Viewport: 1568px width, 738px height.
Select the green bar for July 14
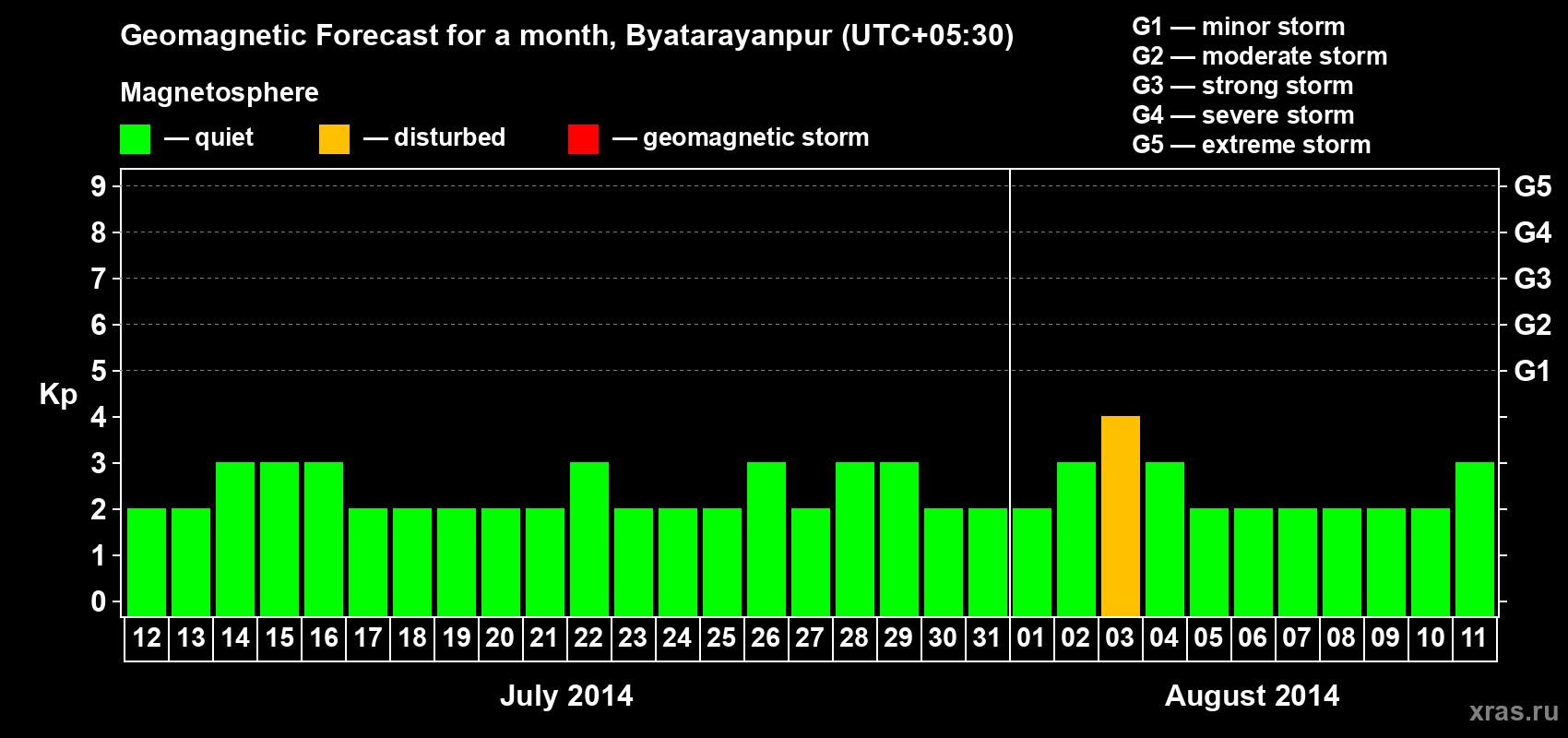pos(235,539)
